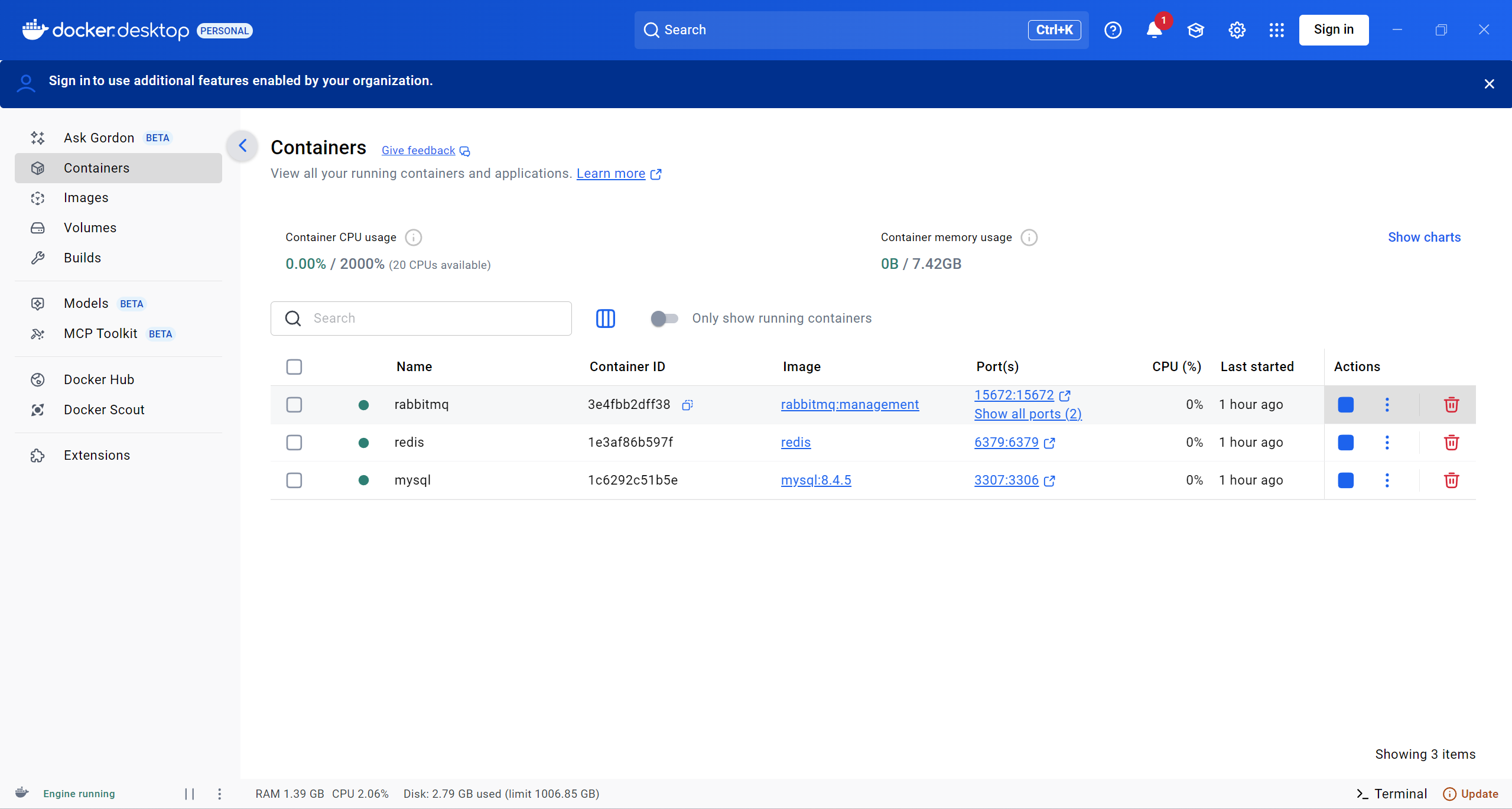Screen dimensions: 1512x809
Task: Click Show charts
Action: click(1424, 238)
